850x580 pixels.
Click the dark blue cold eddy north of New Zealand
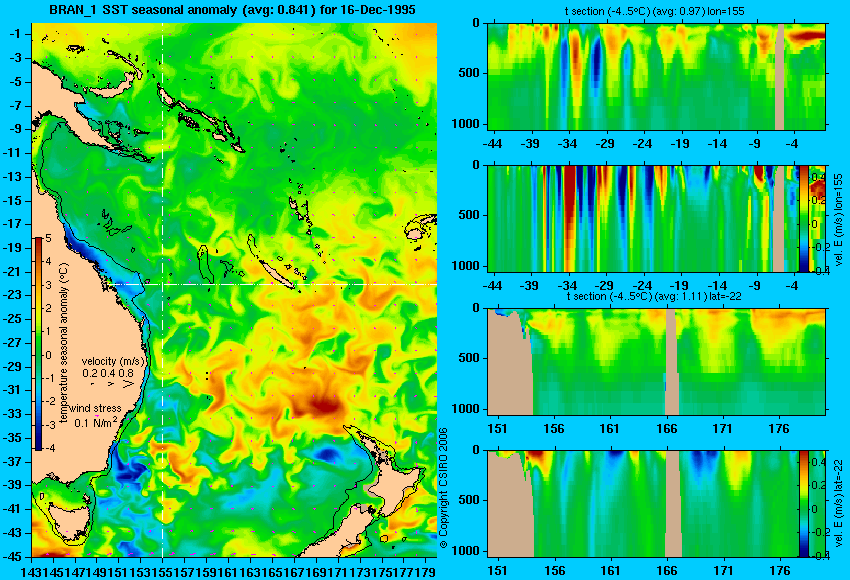click(326, 454)
